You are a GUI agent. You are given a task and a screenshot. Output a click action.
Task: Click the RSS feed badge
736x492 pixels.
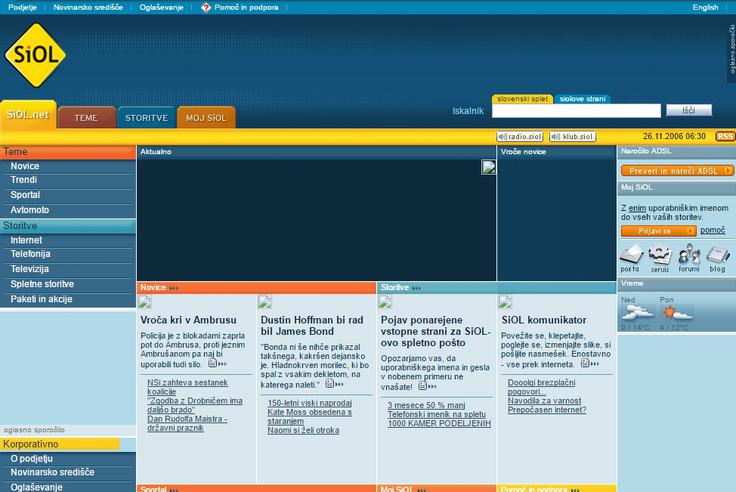pos(724,136)
